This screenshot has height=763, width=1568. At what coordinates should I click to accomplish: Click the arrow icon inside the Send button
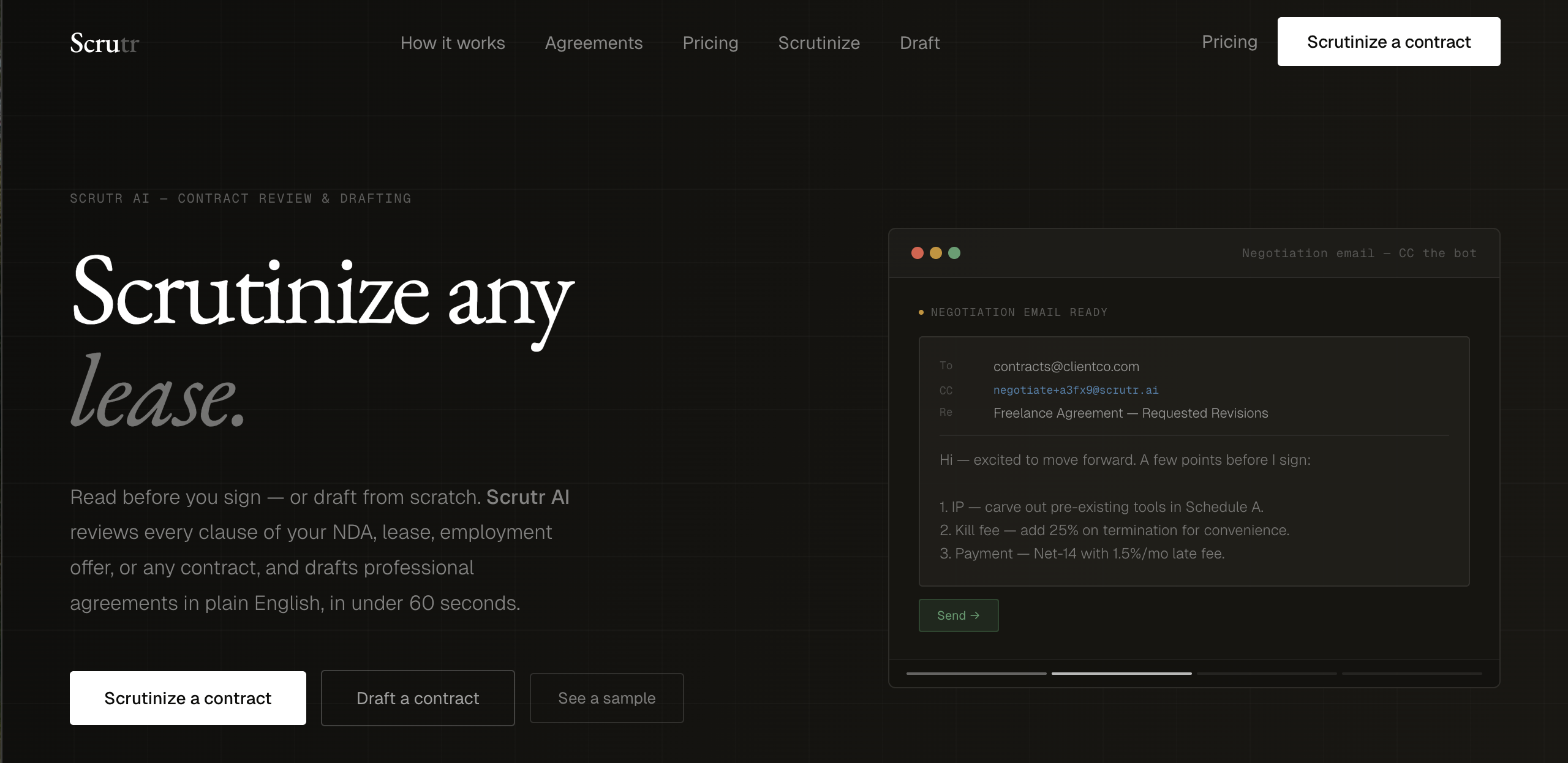(x=975, y=615)
